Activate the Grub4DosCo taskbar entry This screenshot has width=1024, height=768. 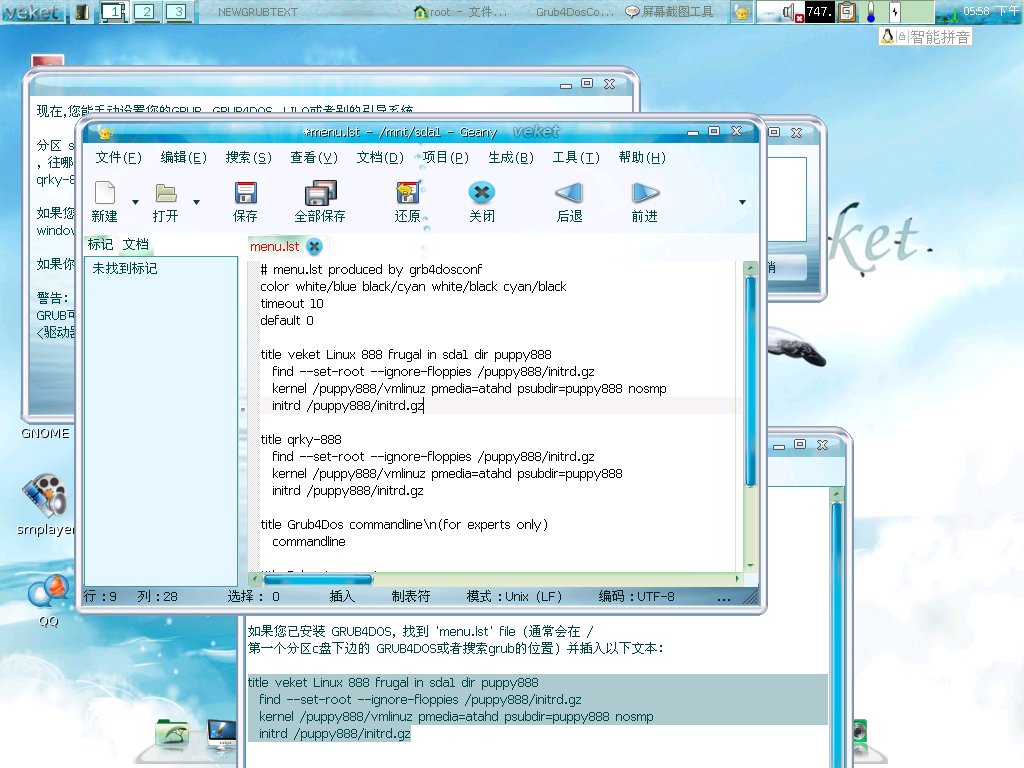pos(575,12)
